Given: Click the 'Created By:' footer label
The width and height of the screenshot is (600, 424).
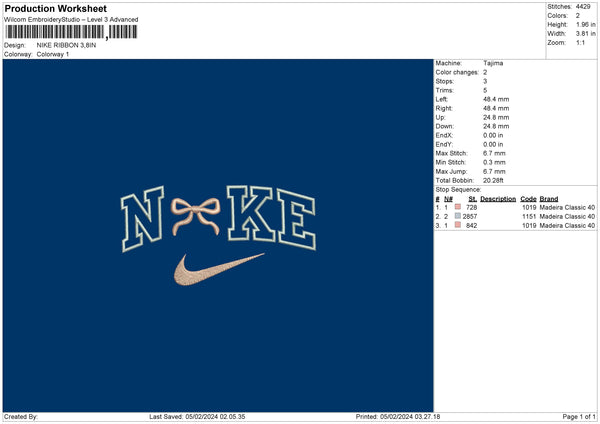Looking at the screenshot, I should (x=21, y=417).
